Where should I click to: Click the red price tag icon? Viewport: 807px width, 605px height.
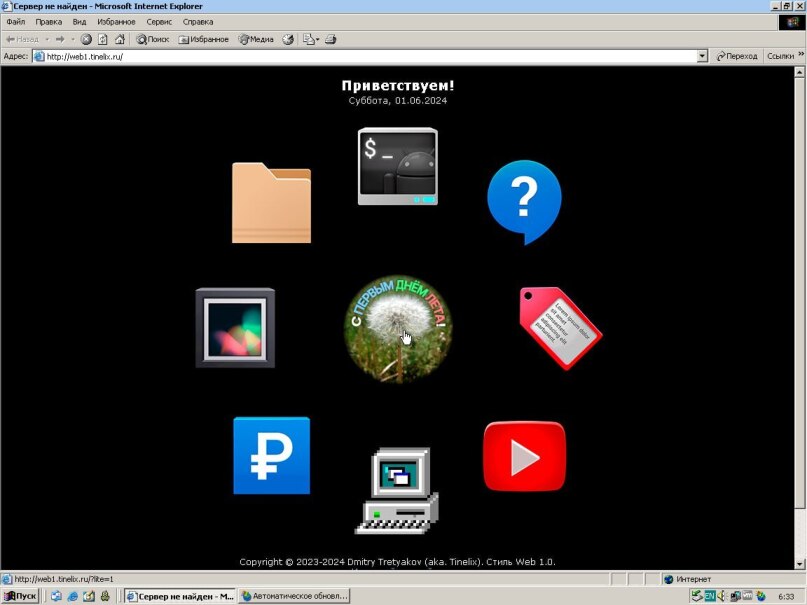(560, 327)
